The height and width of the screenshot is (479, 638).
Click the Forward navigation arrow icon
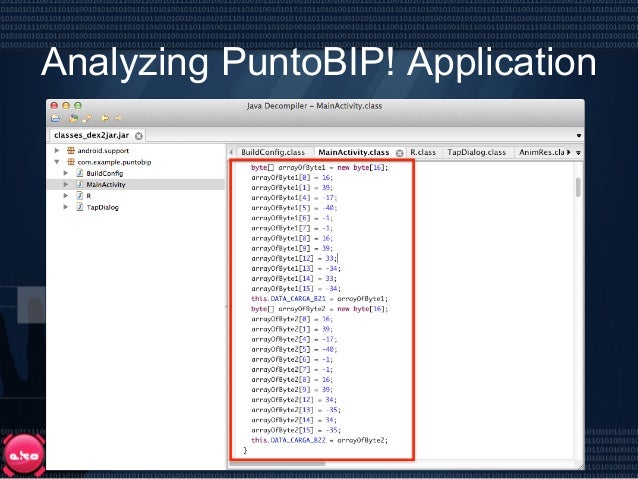tap(118, 118)
